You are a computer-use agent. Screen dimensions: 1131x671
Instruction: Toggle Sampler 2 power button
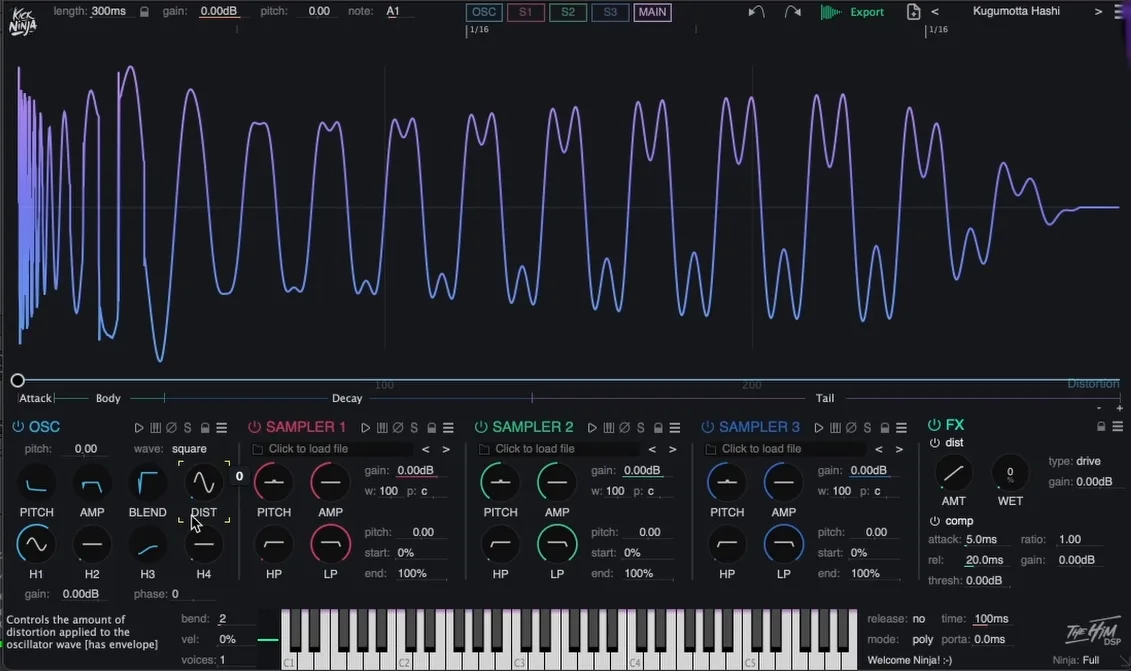pyautogui.click(x=481, y=426)
